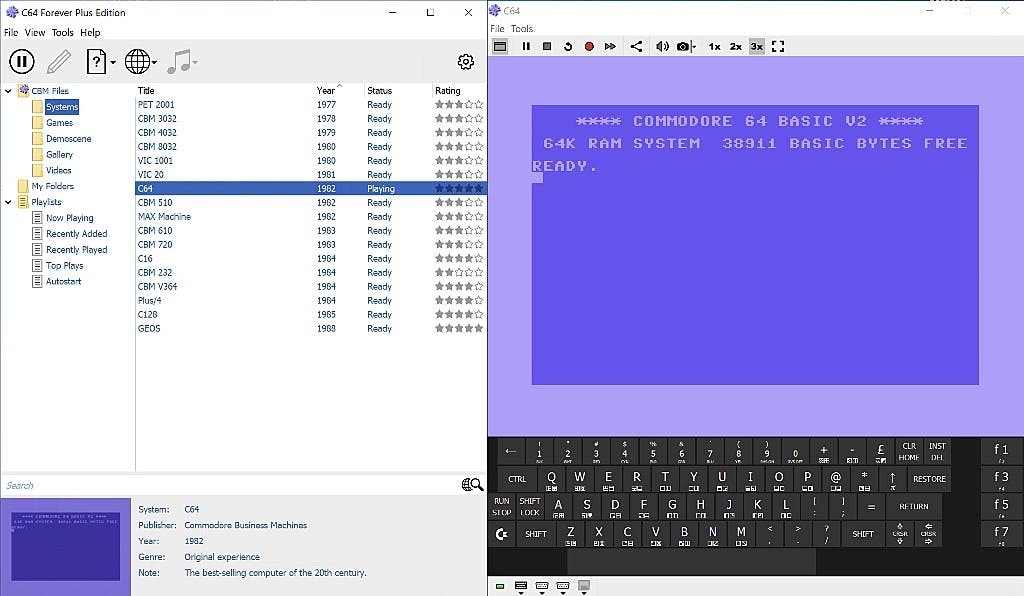The height and width of the screenshot is (596, 1024).
Task: Click the music notes icon
Action: pos(178,62)
